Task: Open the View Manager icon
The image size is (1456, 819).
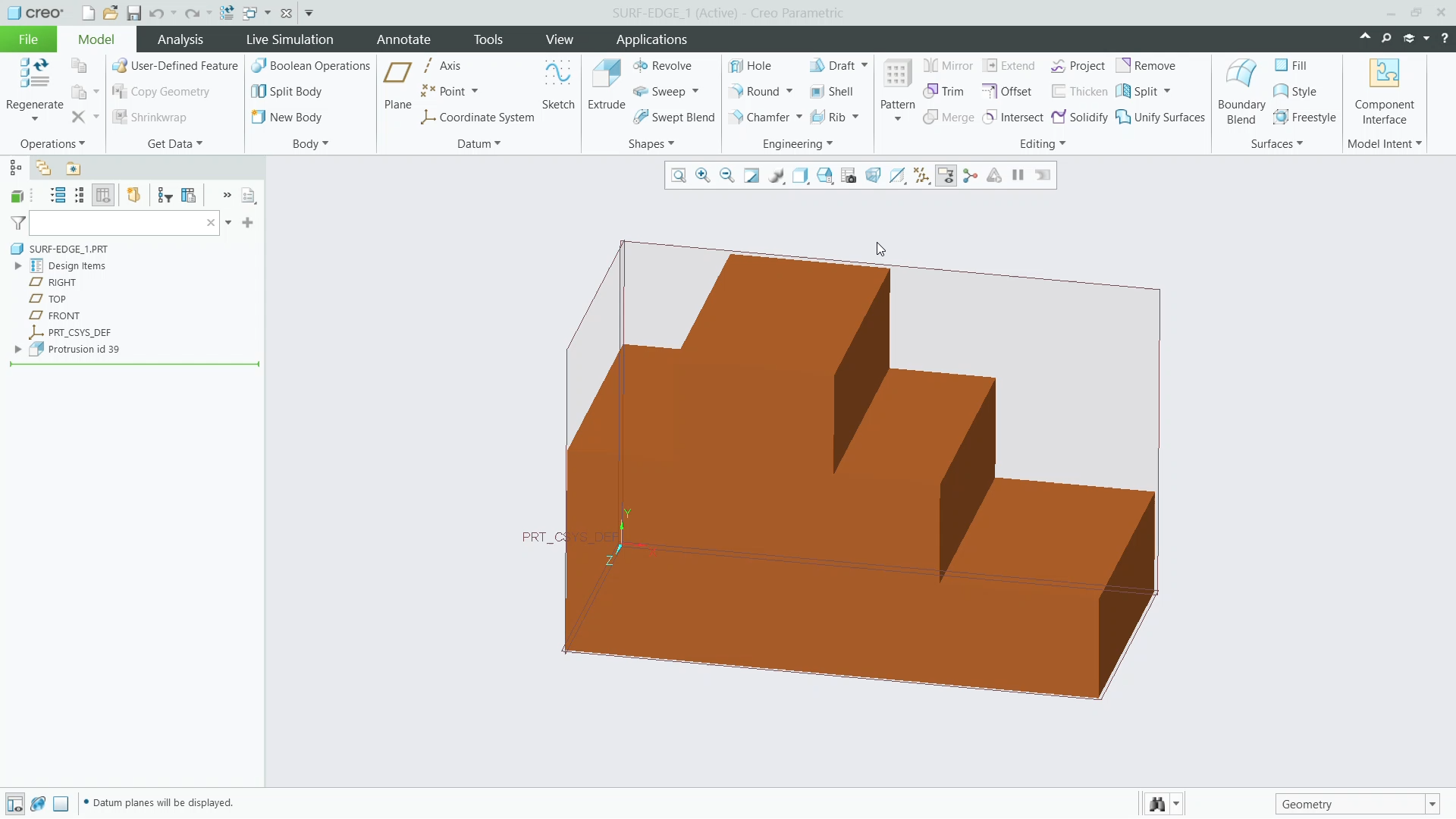Action: (x=849, y=176)
